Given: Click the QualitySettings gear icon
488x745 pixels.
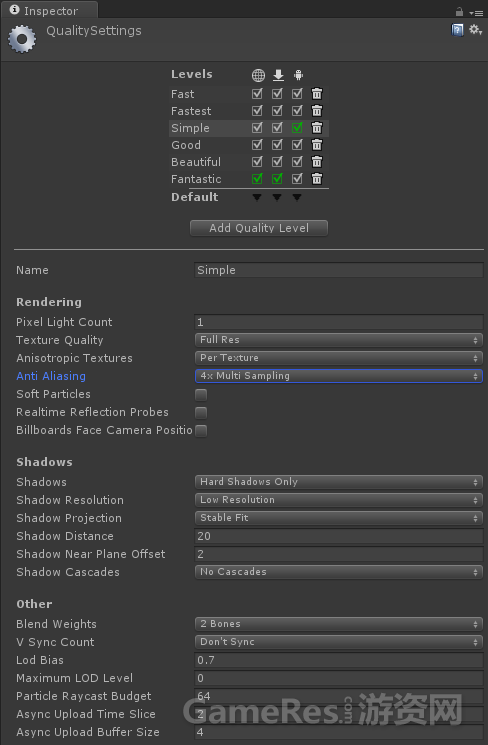Looking at the screenshot, I should click(22, 39).
